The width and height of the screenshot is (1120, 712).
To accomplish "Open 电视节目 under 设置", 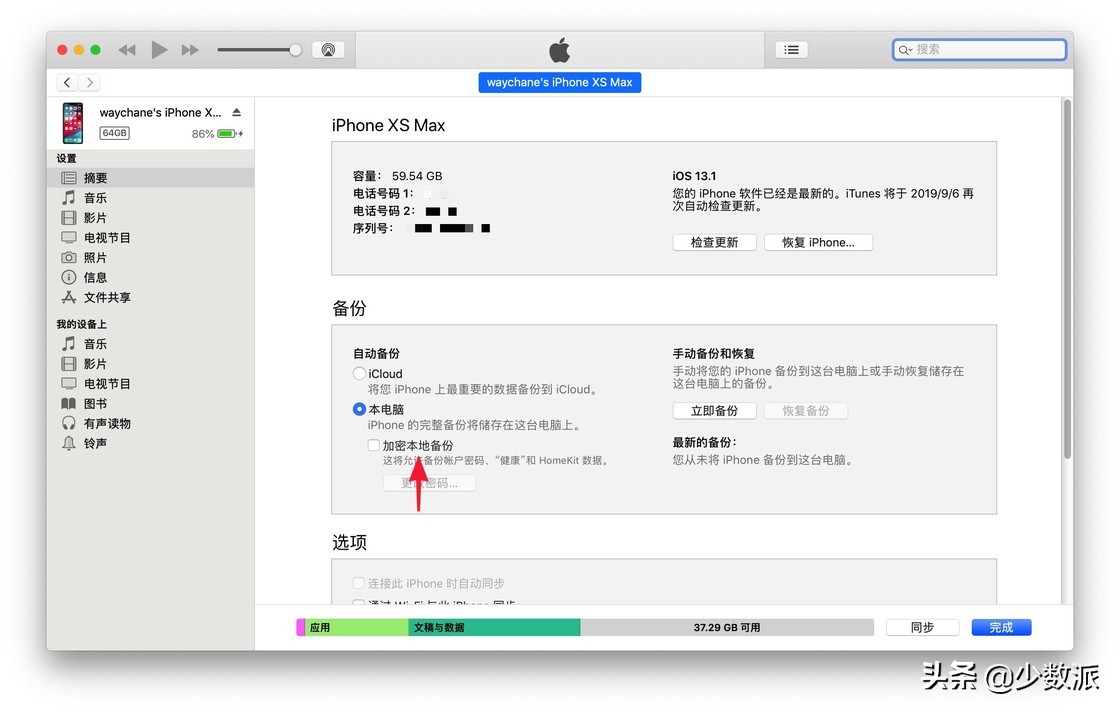I will pyautogui.click(x=105, y=237).
